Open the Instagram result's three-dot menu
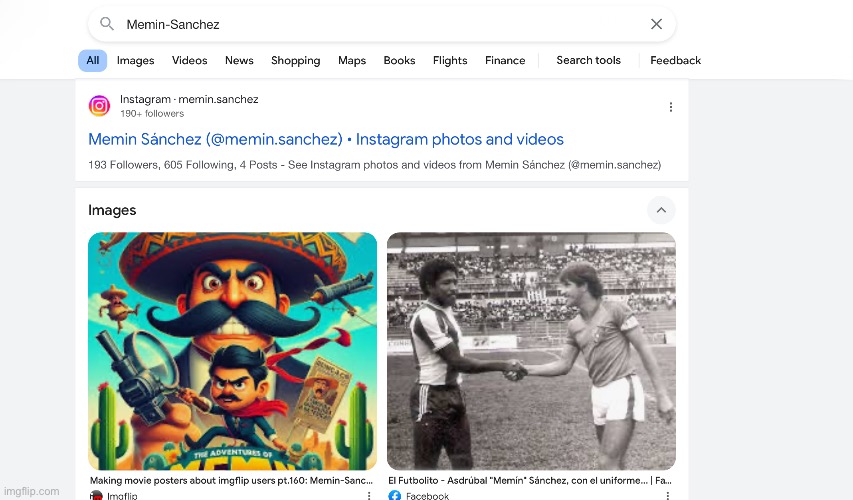 coord(670,107)
